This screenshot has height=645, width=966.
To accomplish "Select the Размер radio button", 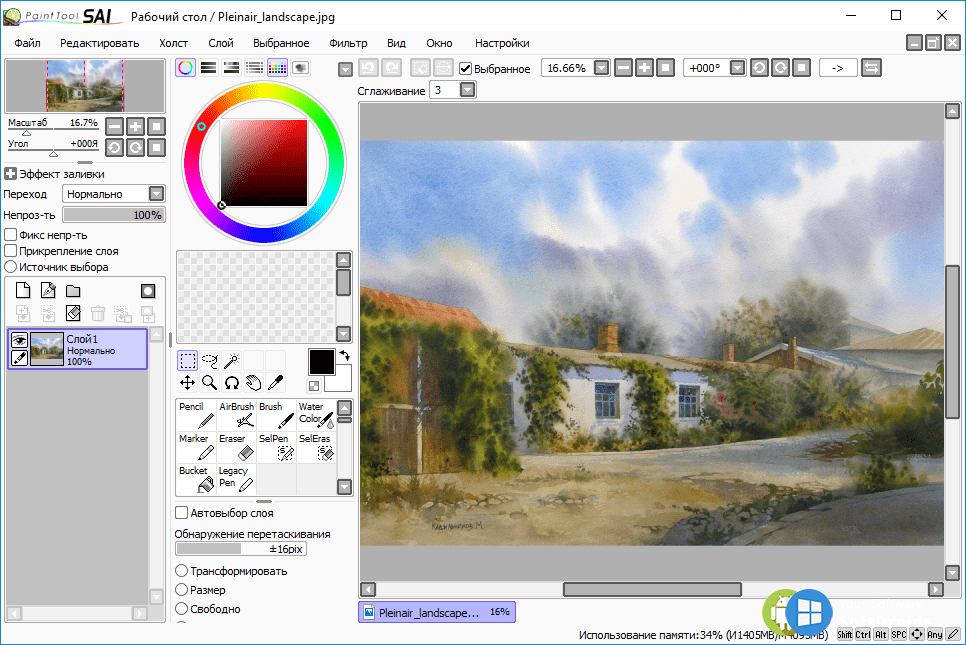I will pos(182,590).
